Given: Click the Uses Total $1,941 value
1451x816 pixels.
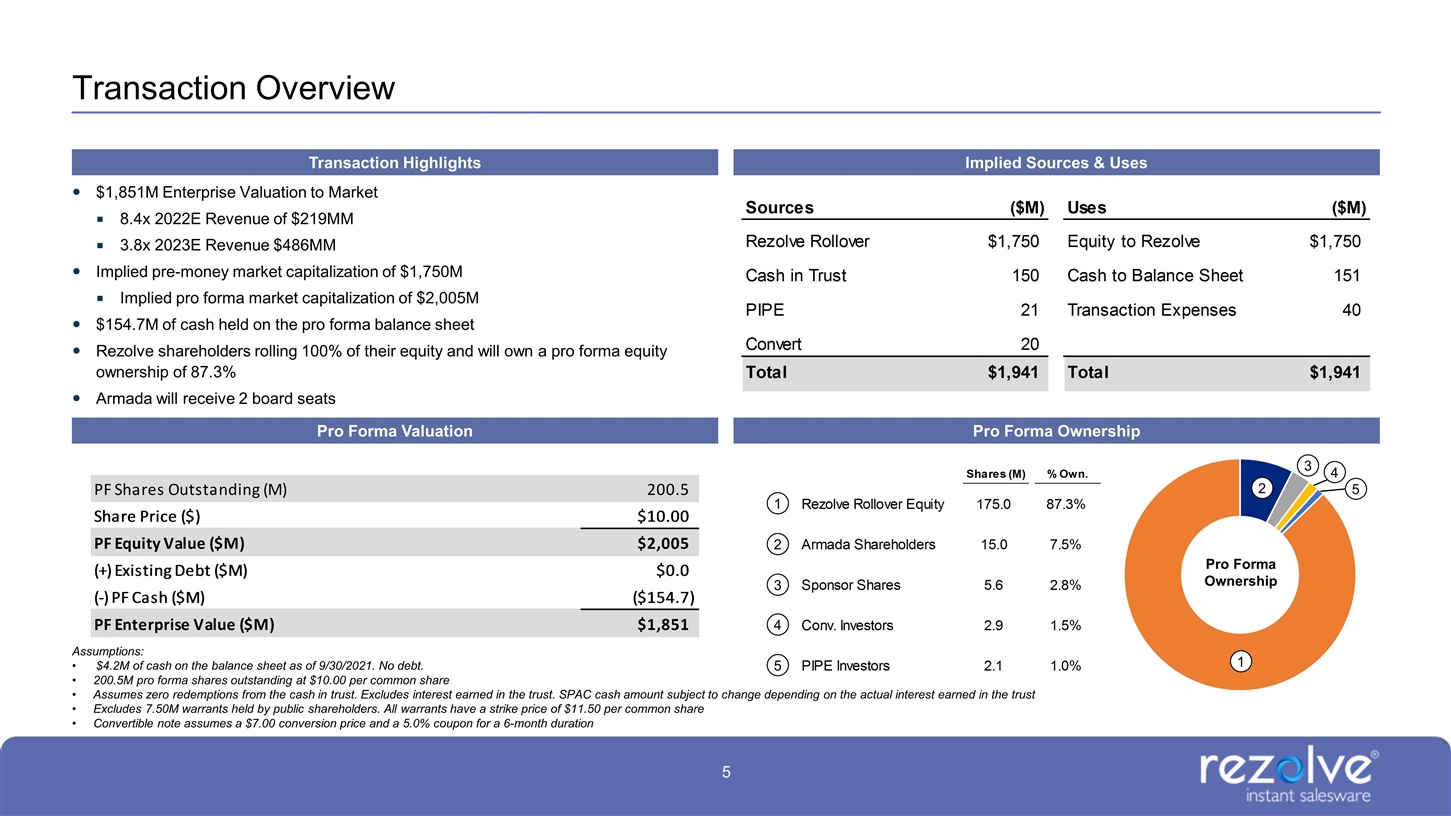Looking at the screenshot, I should click(x=1334, y=373).
